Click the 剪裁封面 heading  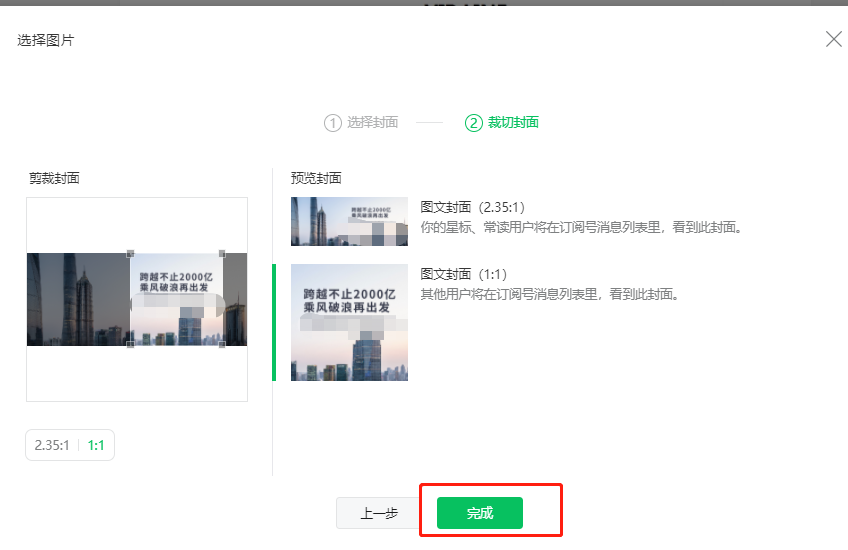(x=54, y=178)
